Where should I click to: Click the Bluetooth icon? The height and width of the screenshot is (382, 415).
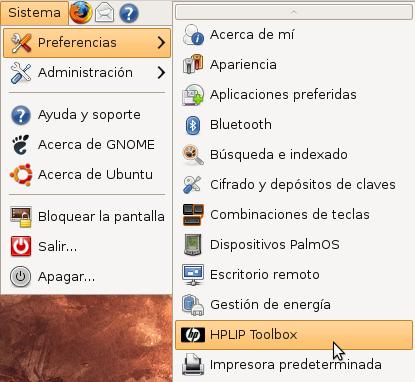point(193,125)
